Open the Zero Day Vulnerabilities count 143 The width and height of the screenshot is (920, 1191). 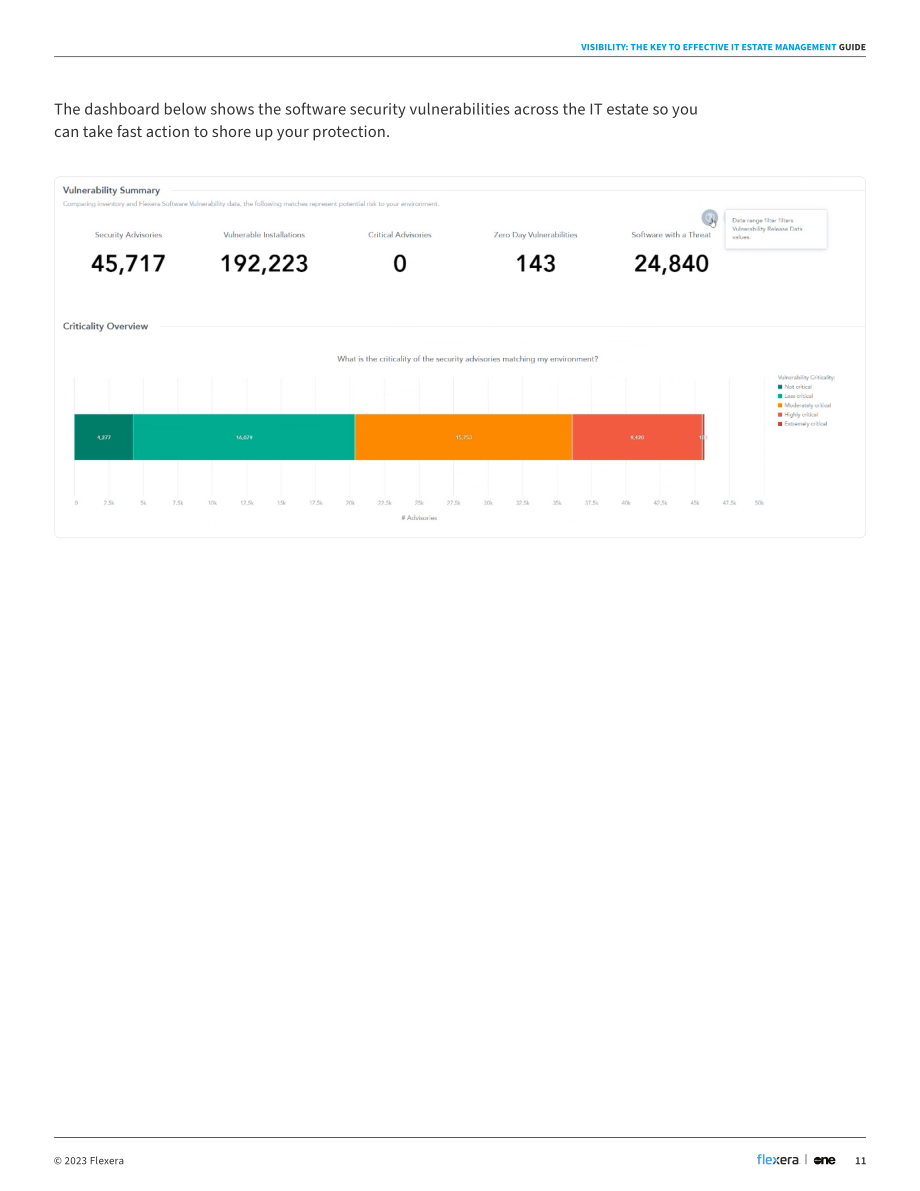[x=536, y=264]
